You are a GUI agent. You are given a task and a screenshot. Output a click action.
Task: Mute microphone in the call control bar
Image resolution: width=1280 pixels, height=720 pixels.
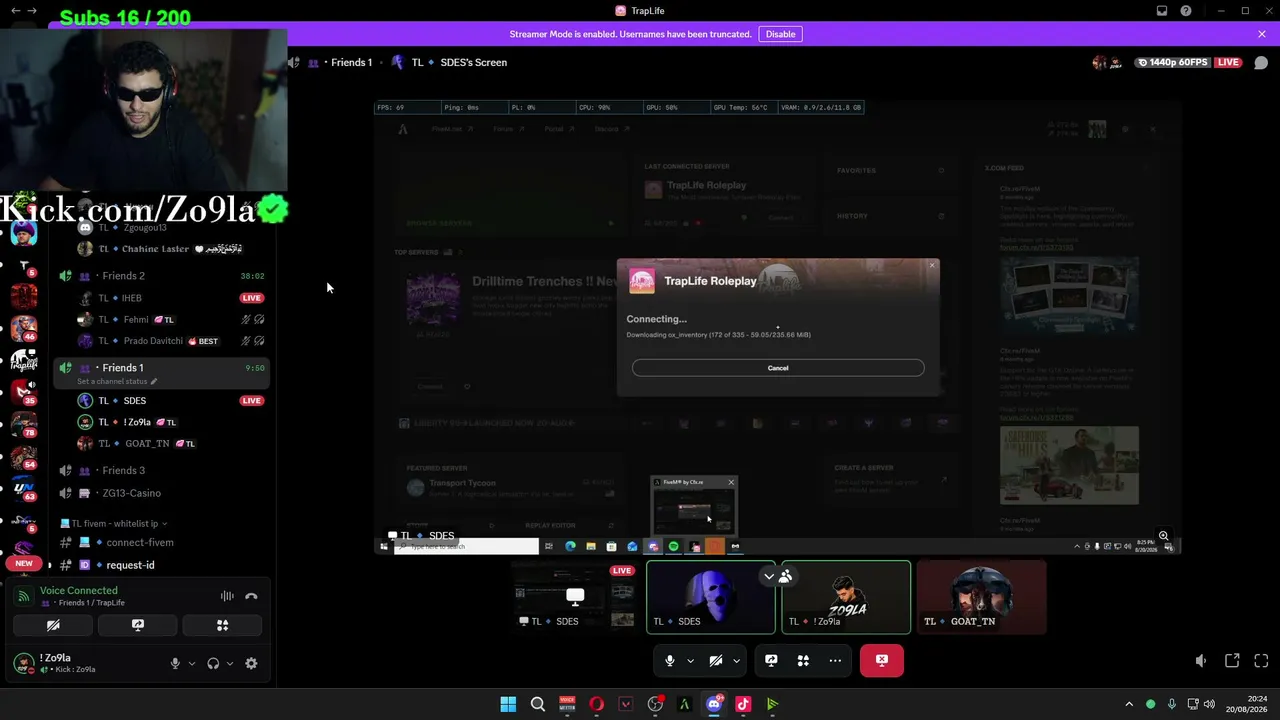pos(670,660)
